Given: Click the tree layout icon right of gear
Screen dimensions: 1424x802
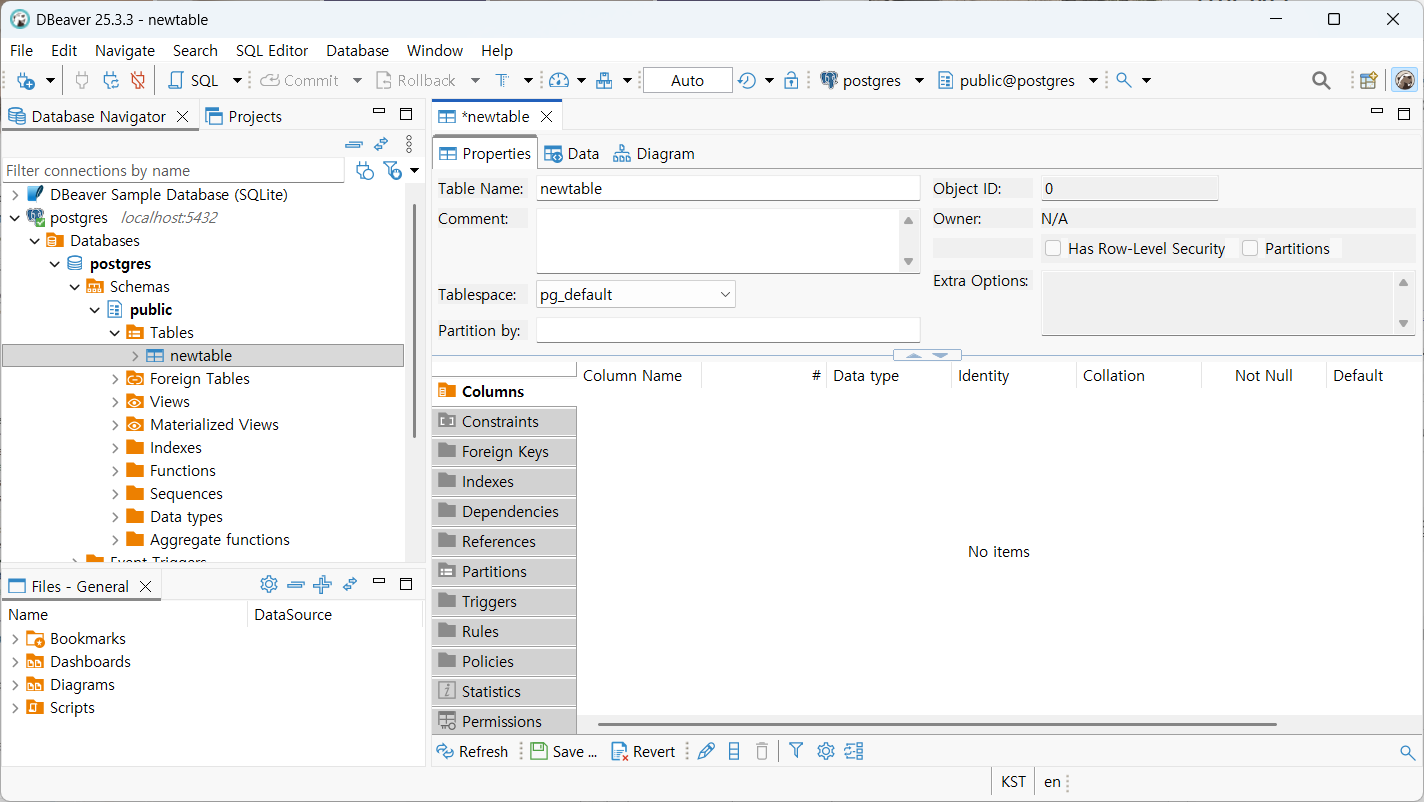Looking at the screenshot, I should tap(853, 751).
